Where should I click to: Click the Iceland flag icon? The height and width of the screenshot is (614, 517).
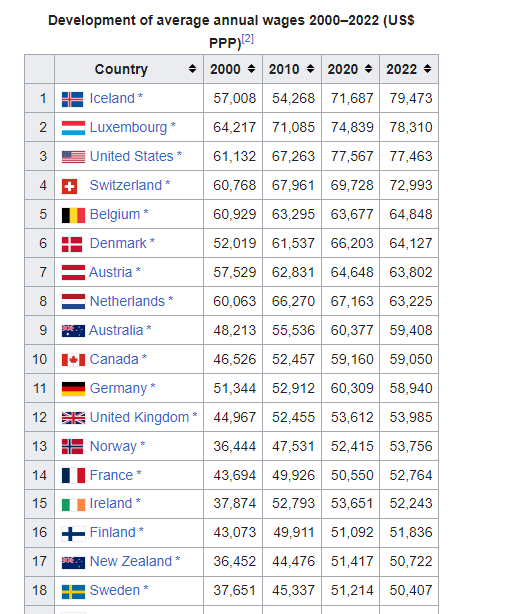coord(72,99)
